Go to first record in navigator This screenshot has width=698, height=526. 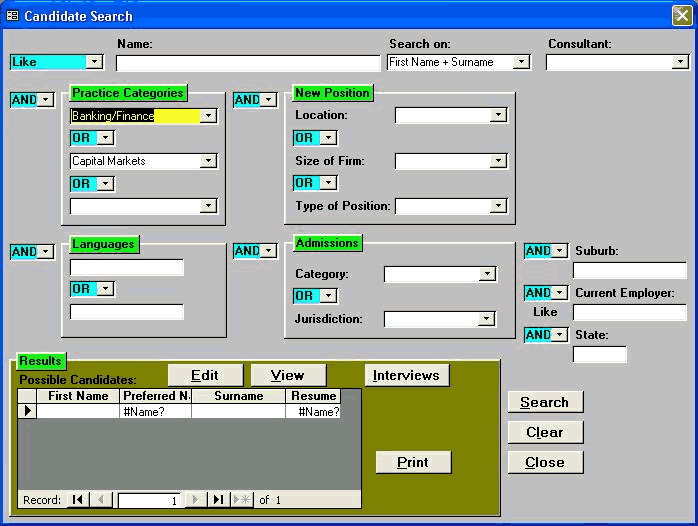76,500
